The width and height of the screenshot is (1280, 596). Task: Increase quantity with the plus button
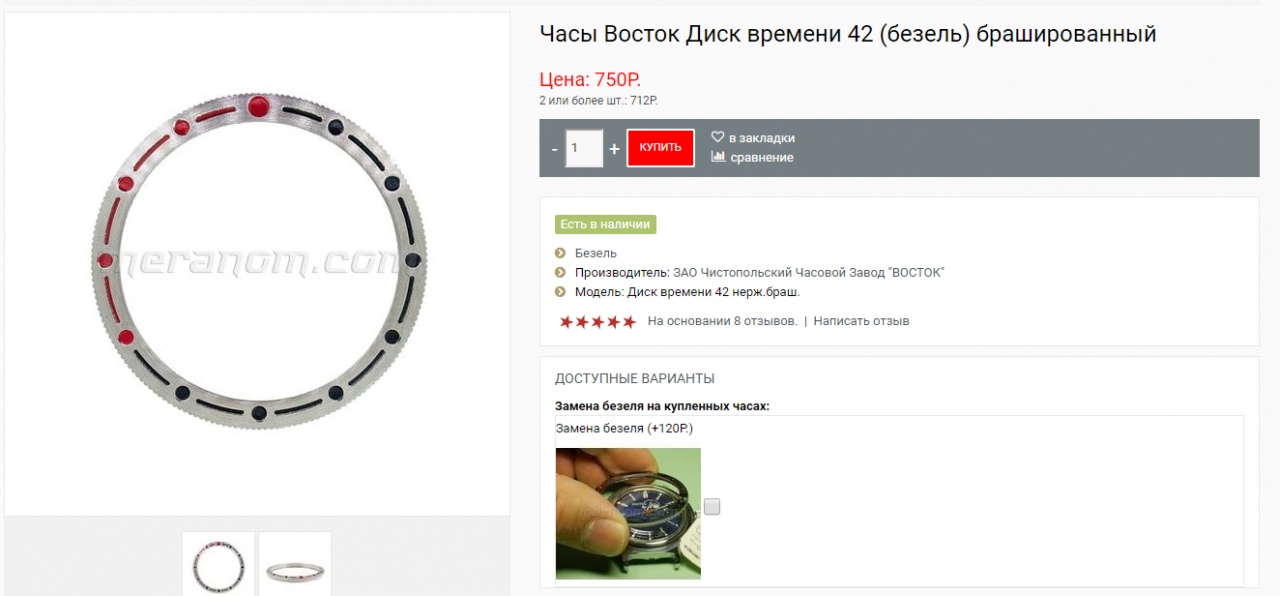614,149
